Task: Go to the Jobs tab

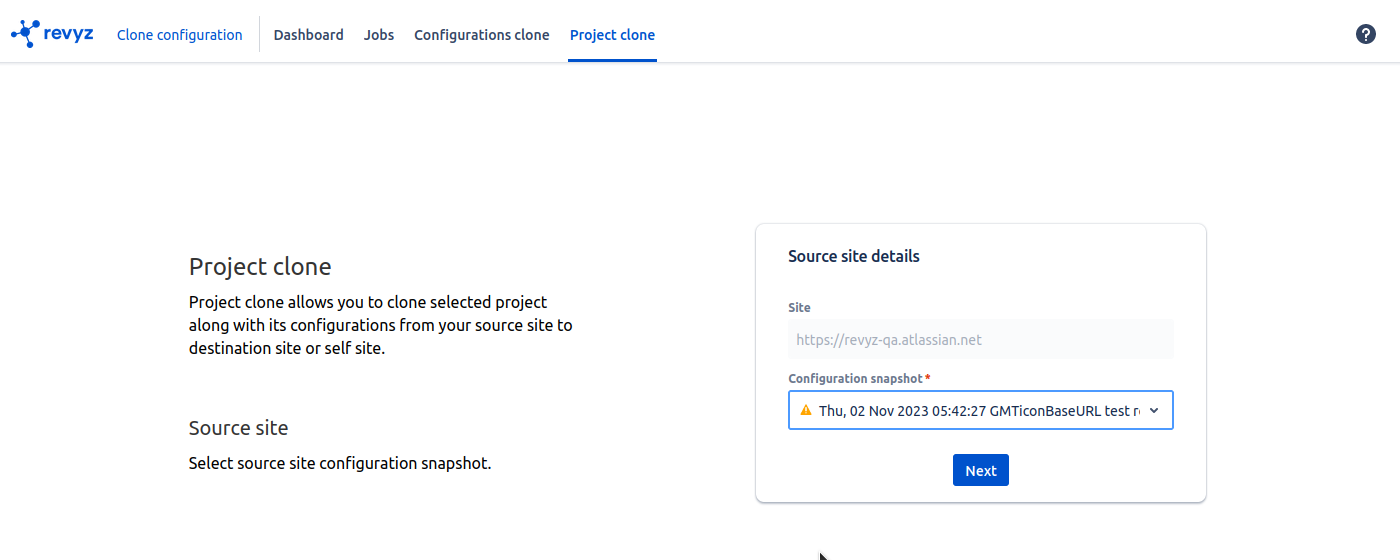Action: coord(379,35)
